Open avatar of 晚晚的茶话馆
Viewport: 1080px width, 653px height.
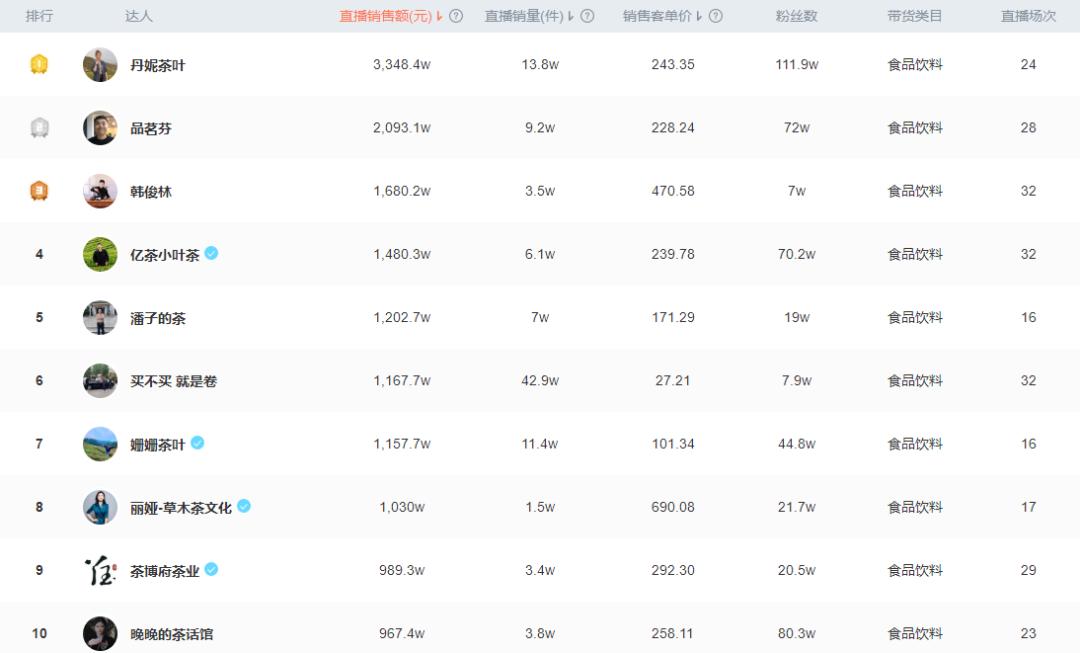(x=100, y=634)
